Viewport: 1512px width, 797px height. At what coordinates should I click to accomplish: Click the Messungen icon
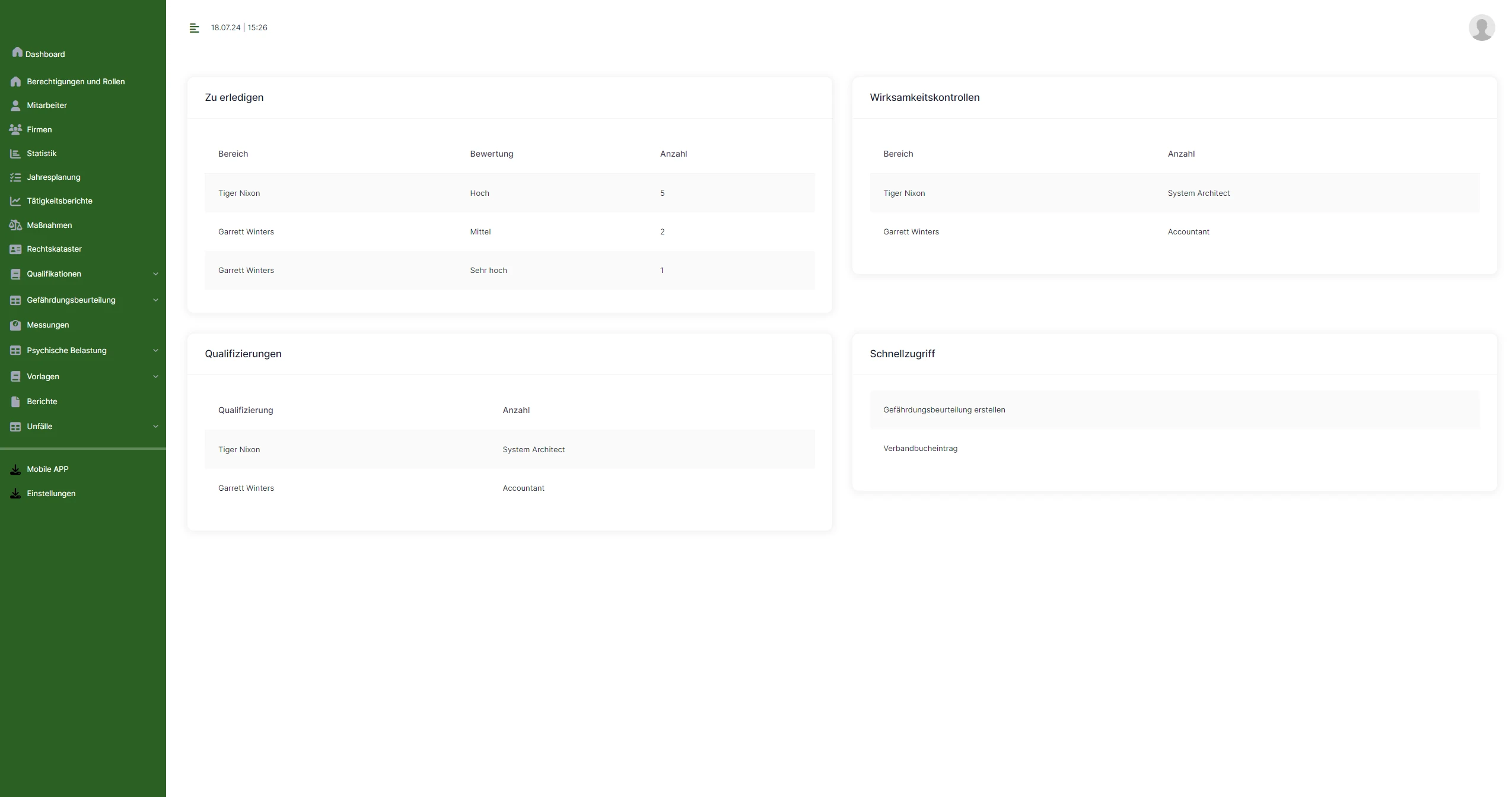pyautogui.click(x=15, y=325)
